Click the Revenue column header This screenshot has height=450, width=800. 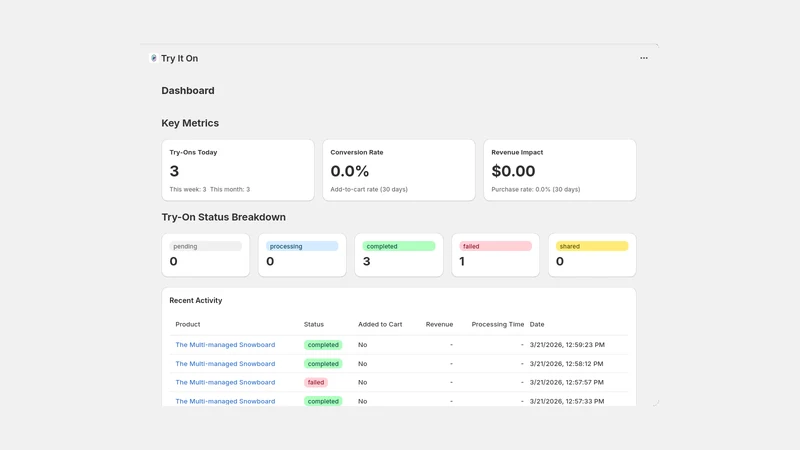(x=439, y=324)
